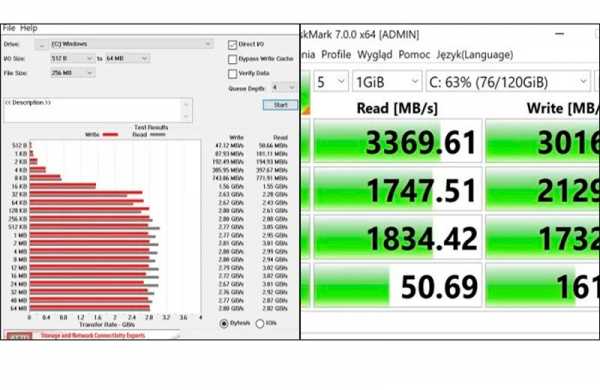Viewport: 600px width, 390px height.
Task: Open the I/O Size start dropdown 512 B
Action: point(72,59)
